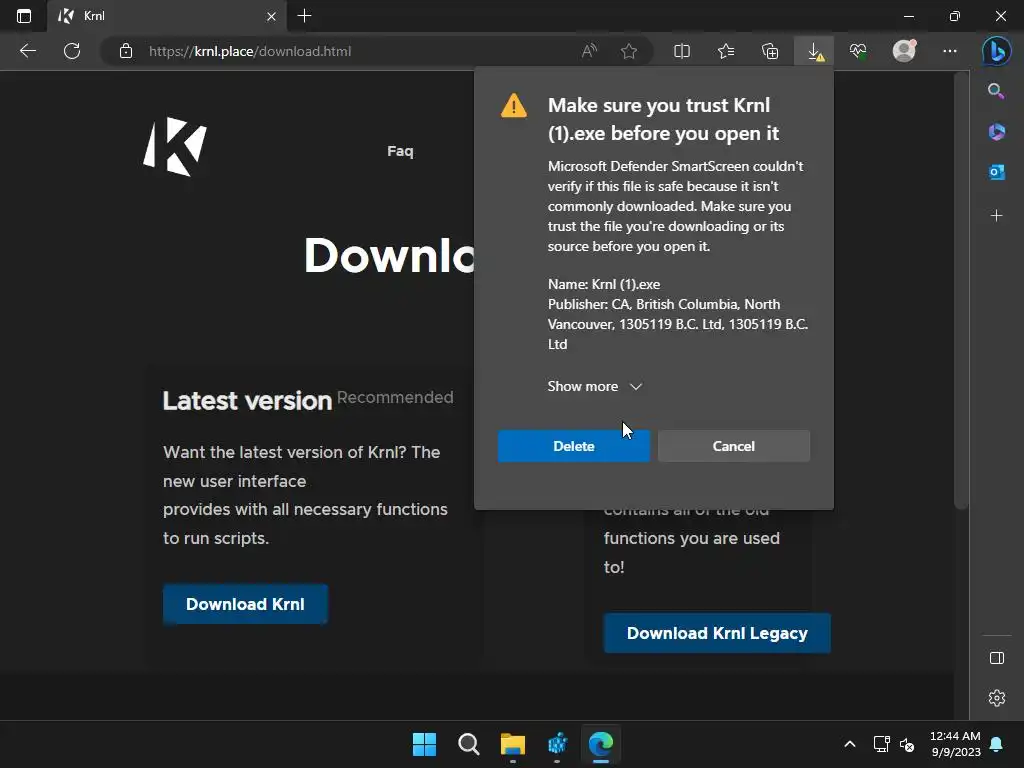The width and height of the screenshot is (1024, 768).
Task: Open Browser essentials heart icon
Action: point(858,51)
